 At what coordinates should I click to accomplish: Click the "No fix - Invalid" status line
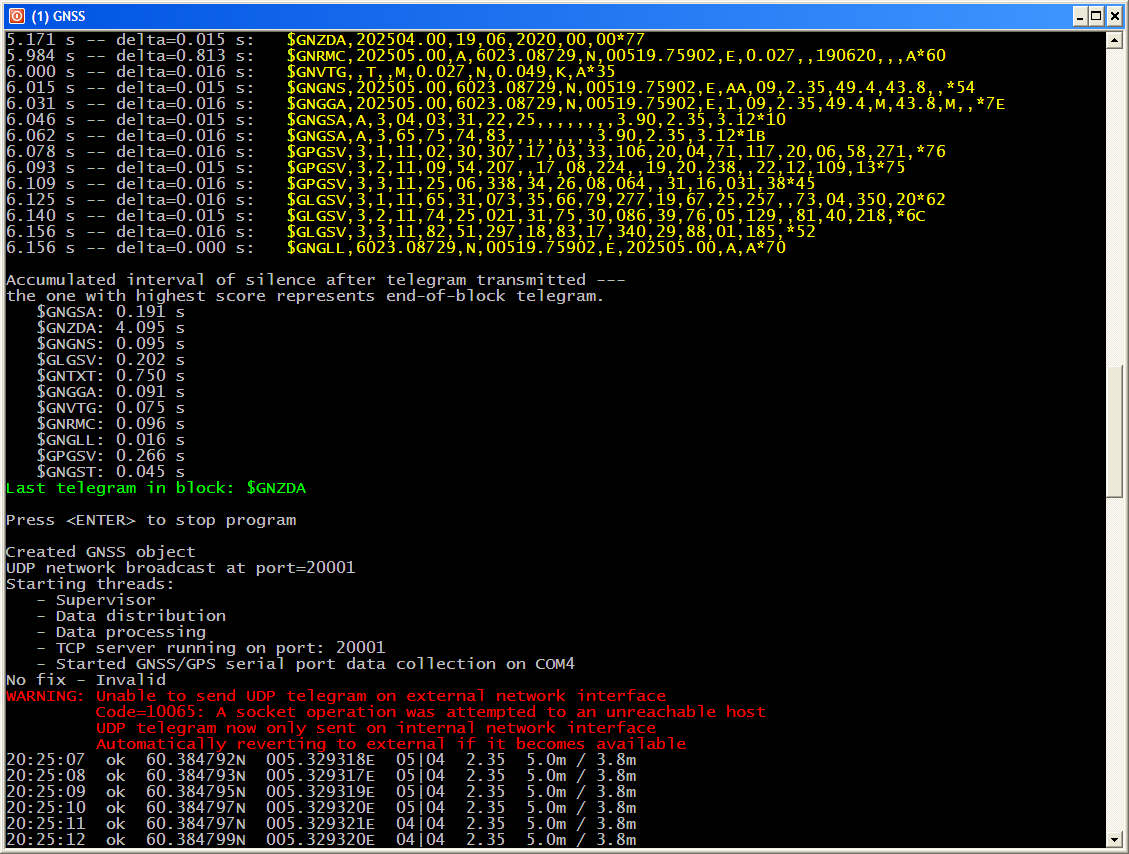[86, 680]
